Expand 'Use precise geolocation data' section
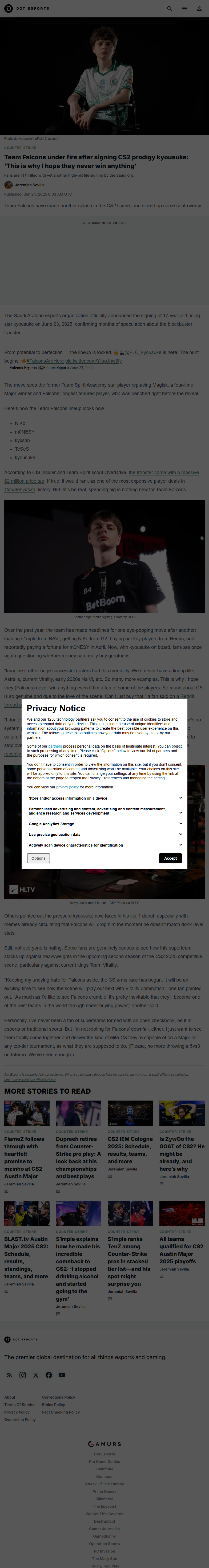Screen dimensions: 209x1568 (180, 835)
